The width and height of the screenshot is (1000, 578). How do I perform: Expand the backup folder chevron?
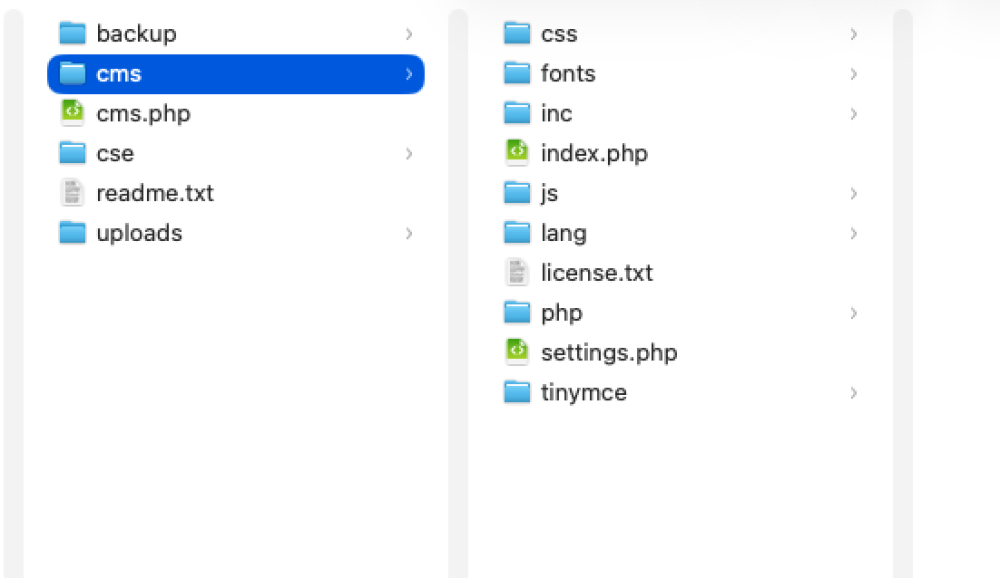pos(409,34)
